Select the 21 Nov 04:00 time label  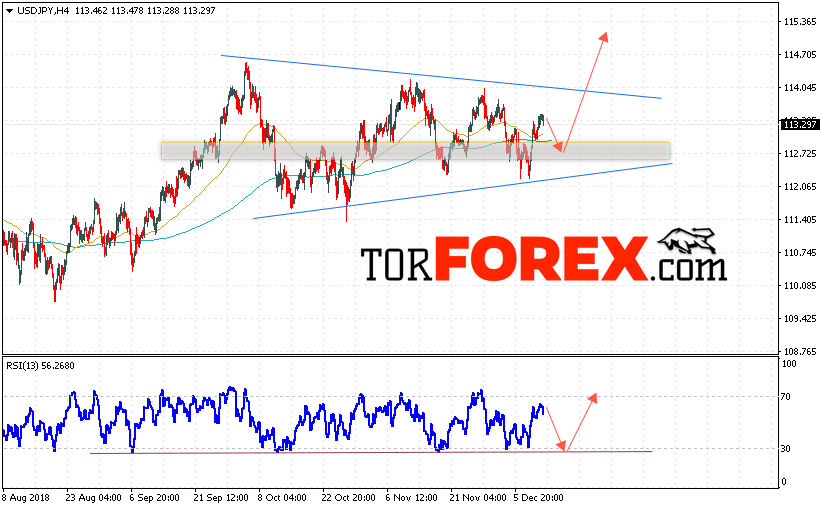[x=478, y=497]
